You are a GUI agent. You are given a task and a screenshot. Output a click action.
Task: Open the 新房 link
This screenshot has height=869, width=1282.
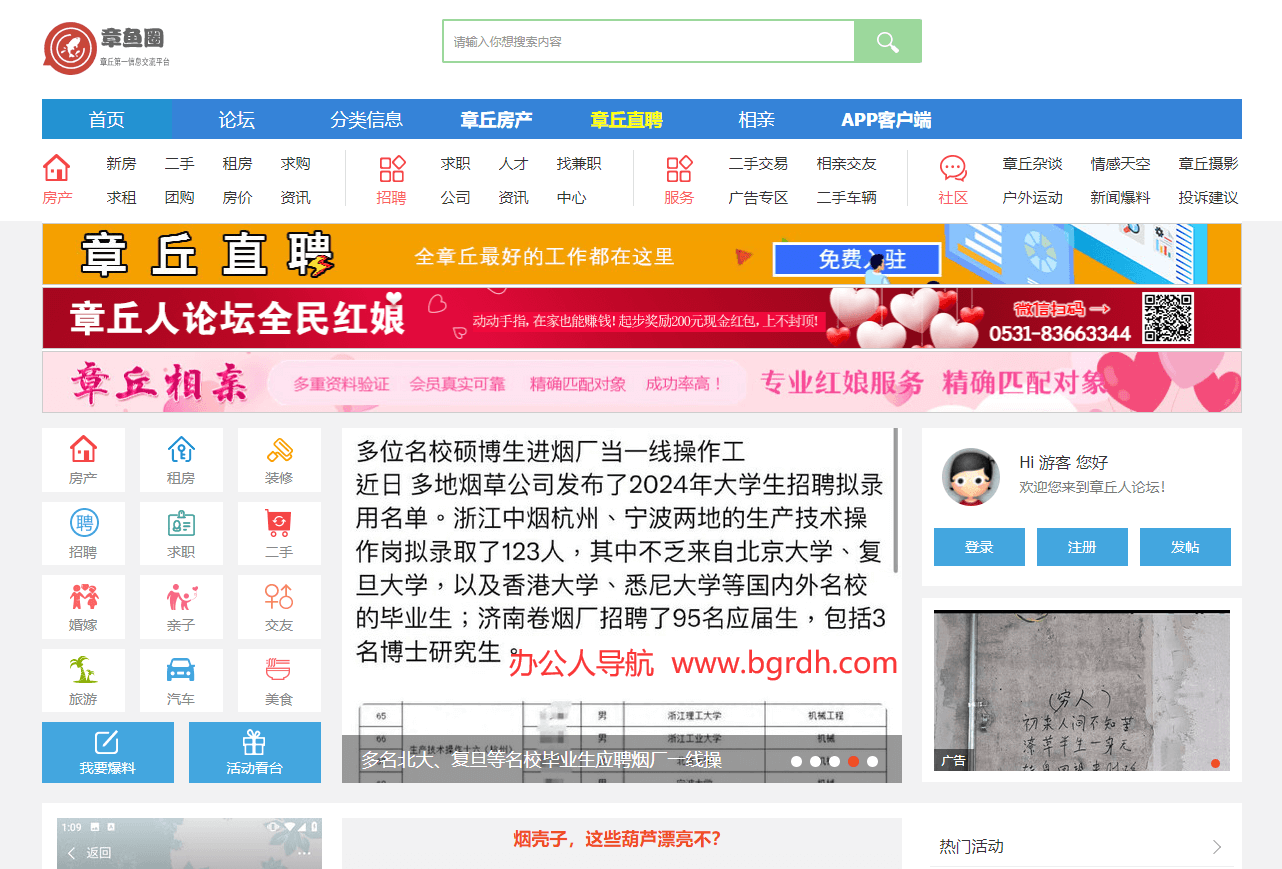tap(121, 164)
